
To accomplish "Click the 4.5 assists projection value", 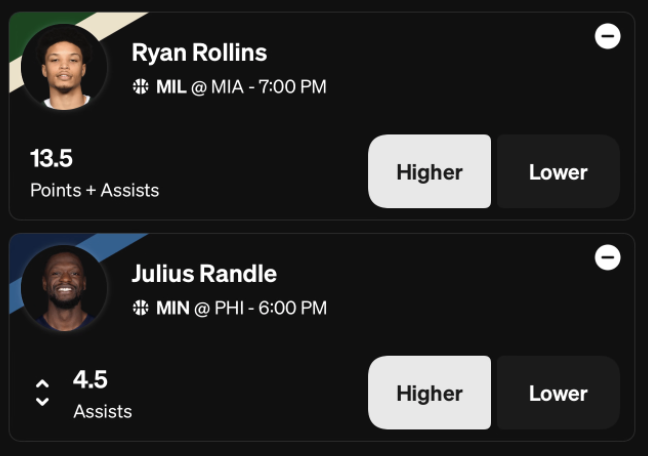I will tap(90, 380).
